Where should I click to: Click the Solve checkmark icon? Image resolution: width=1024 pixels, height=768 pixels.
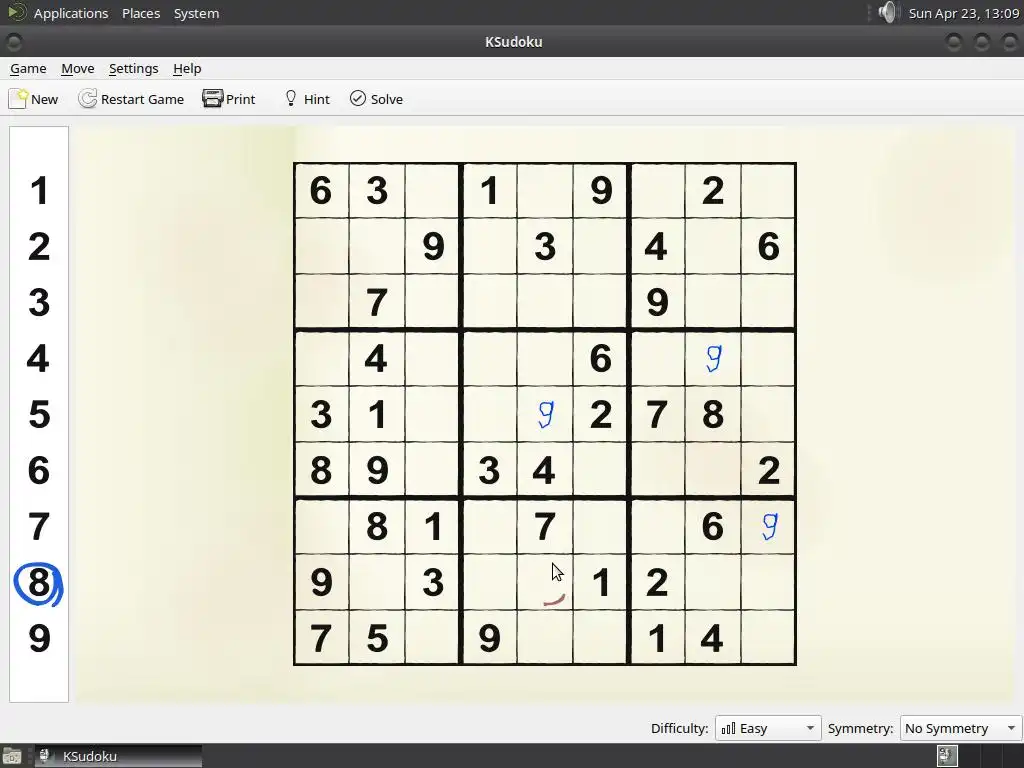[x=358, y=99]
